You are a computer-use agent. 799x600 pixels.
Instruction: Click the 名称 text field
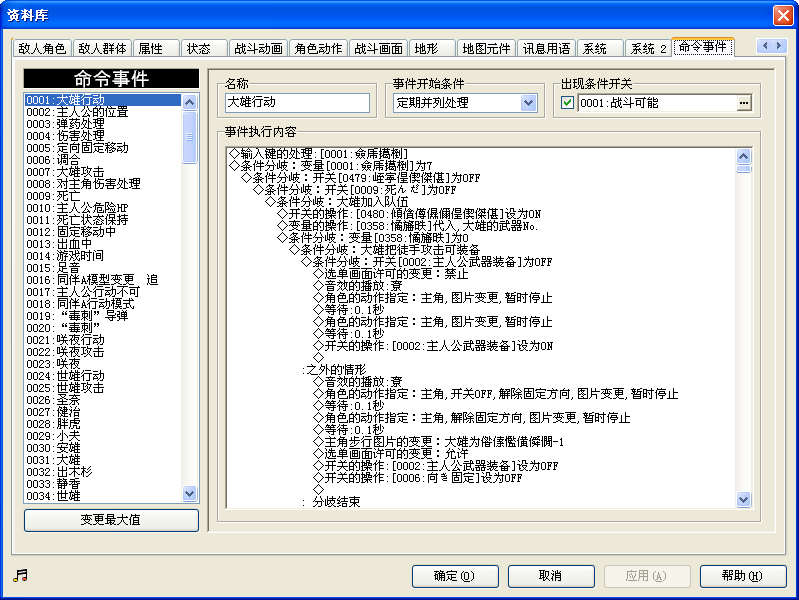pyautogui.click(x=297, y=103)
